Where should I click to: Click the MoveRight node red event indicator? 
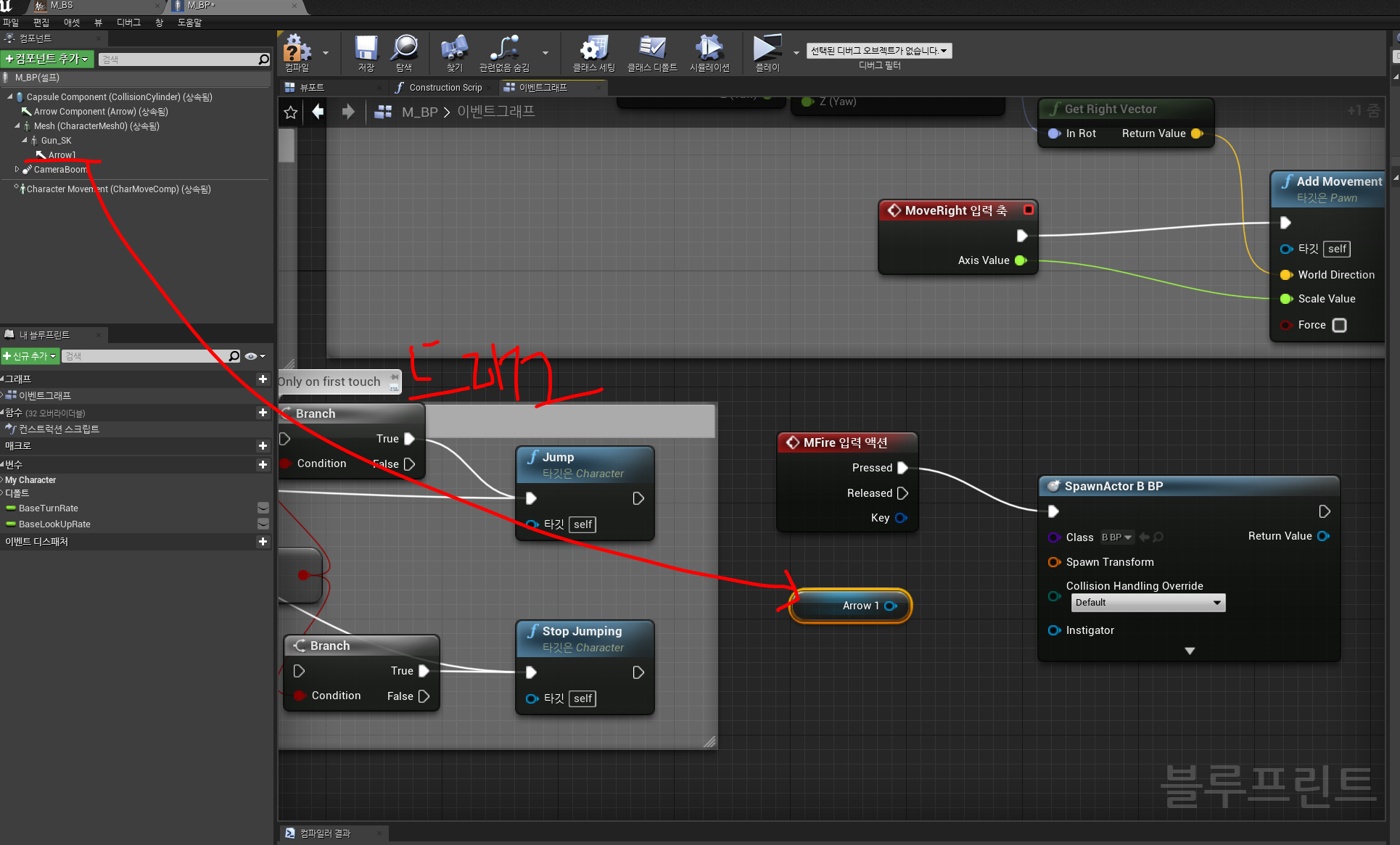click(x=1028, y=210)
